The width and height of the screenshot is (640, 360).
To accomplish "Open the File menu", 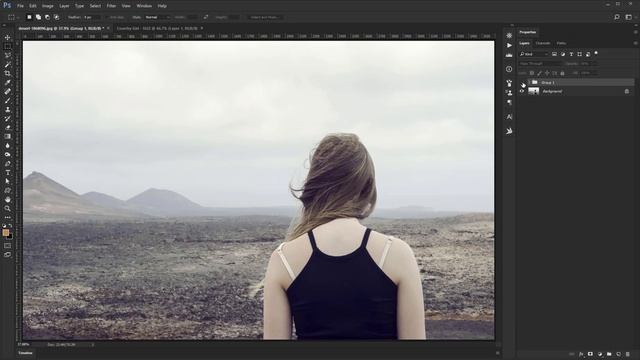I will pyautogui.click(x=20, y=6).
